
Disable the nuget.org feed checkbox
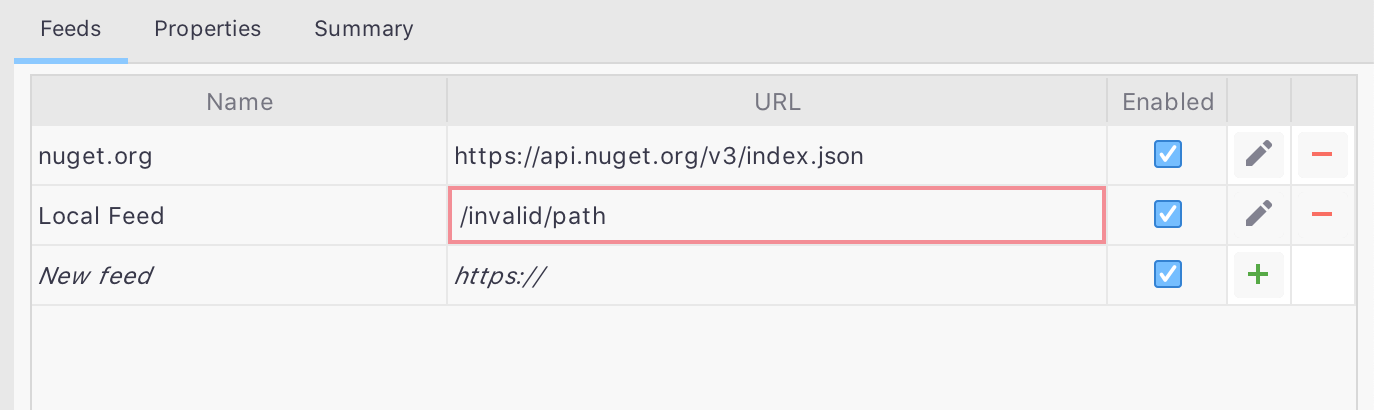click(1167, 155)
